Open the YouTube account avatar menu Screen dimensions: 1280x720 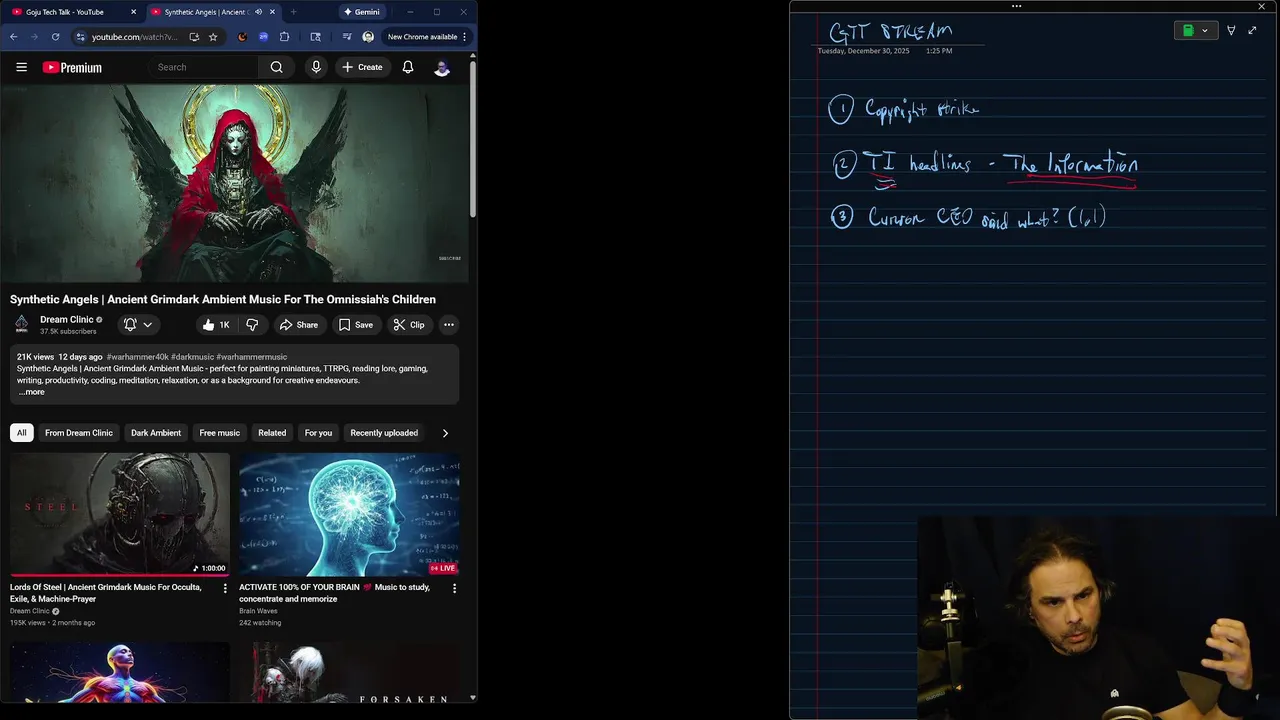442,67
